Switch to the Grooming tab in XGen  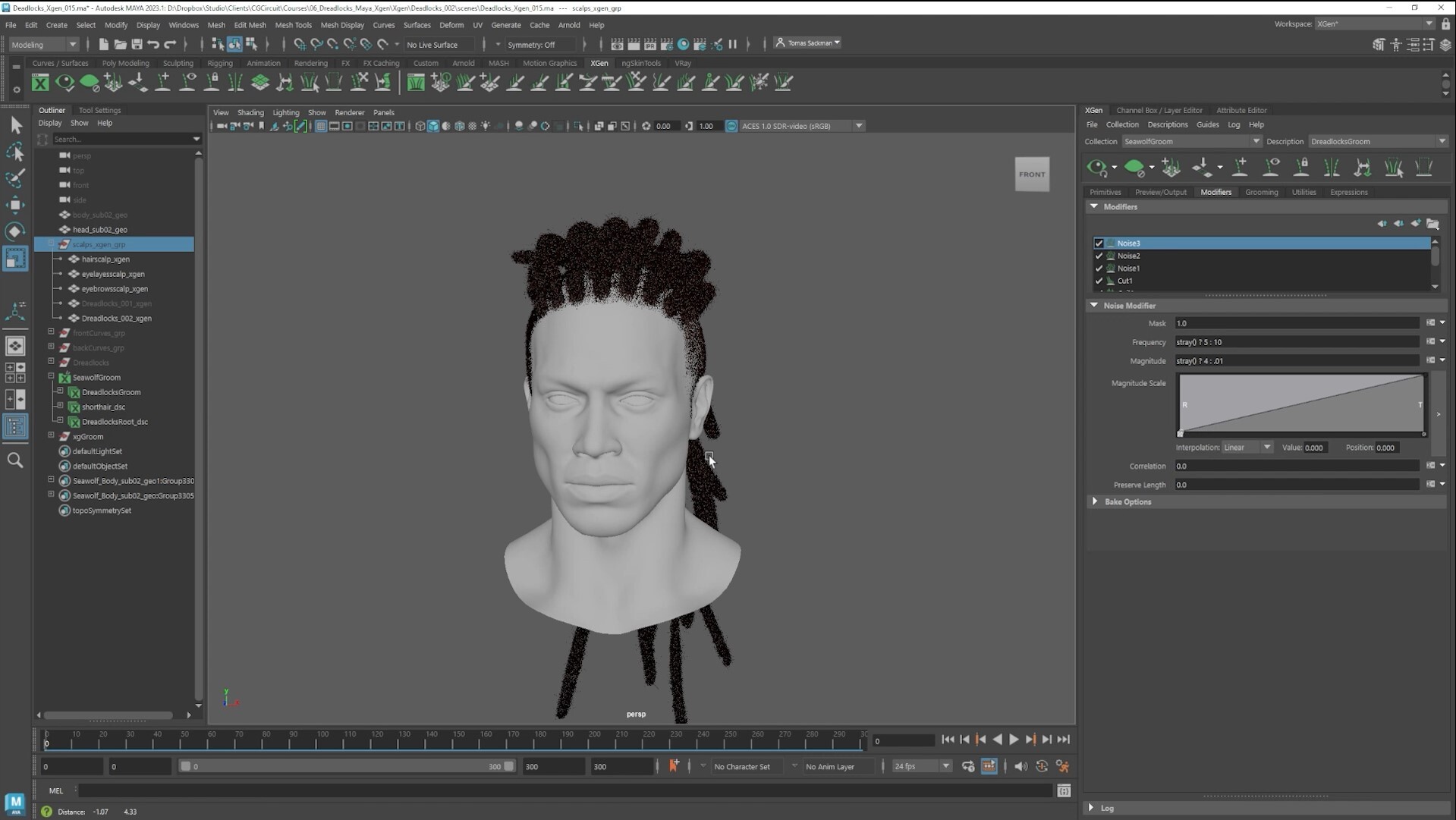coord(1261,192)
